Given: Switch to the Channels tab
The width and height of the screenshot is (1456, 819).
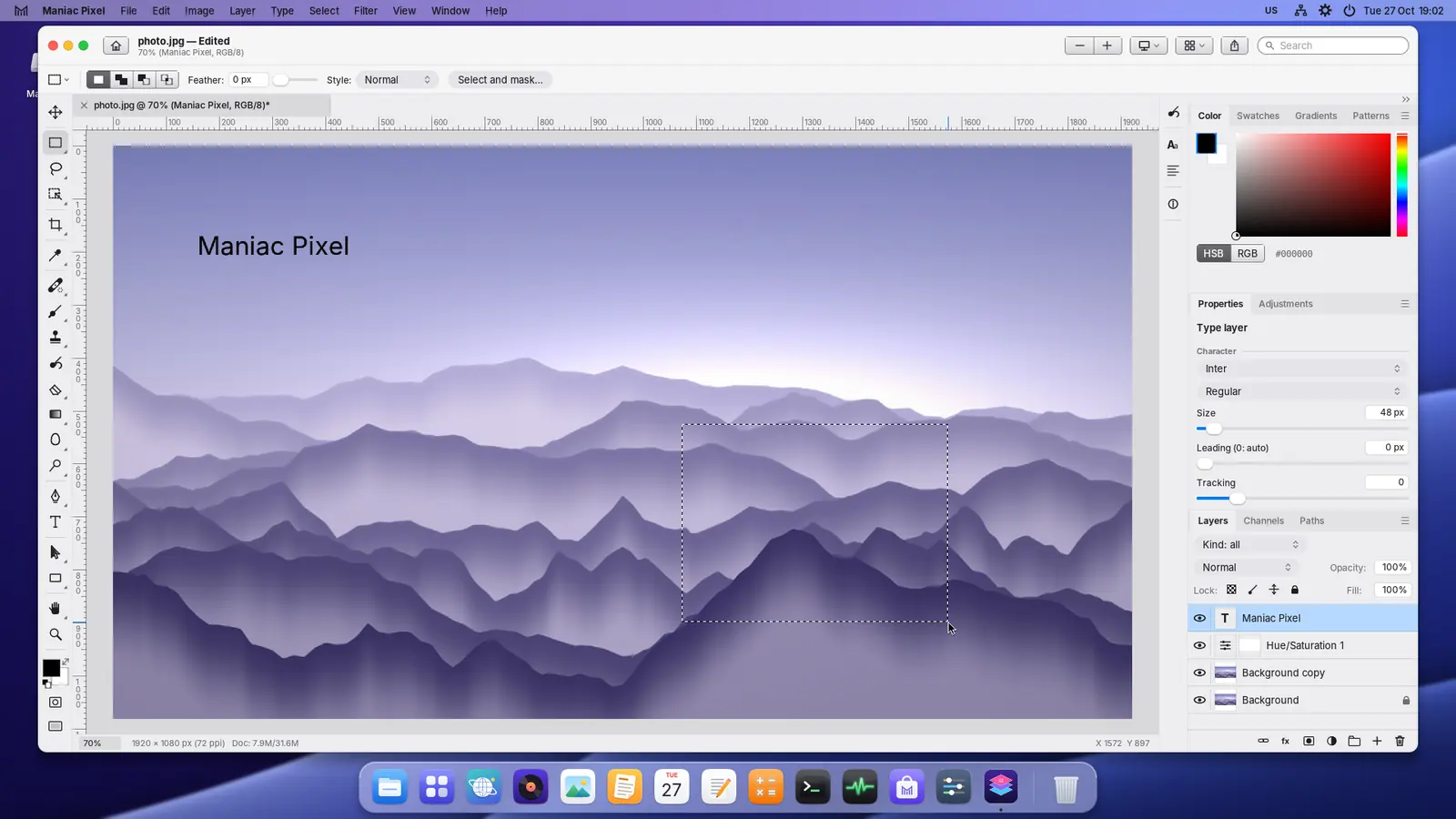Looking at the screenshot, I should click(1263, 521).
